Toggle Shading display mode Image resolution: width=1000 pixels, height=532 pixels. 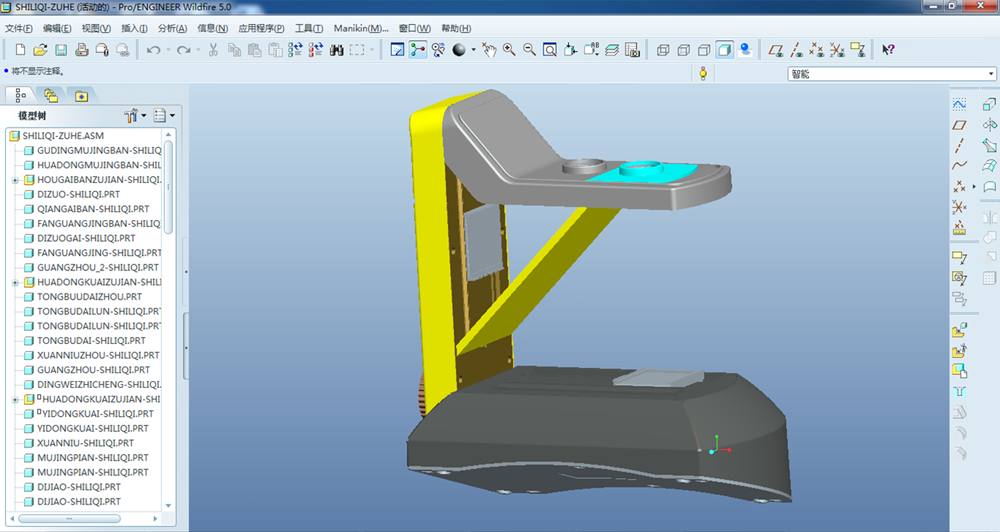coord(725,49)
